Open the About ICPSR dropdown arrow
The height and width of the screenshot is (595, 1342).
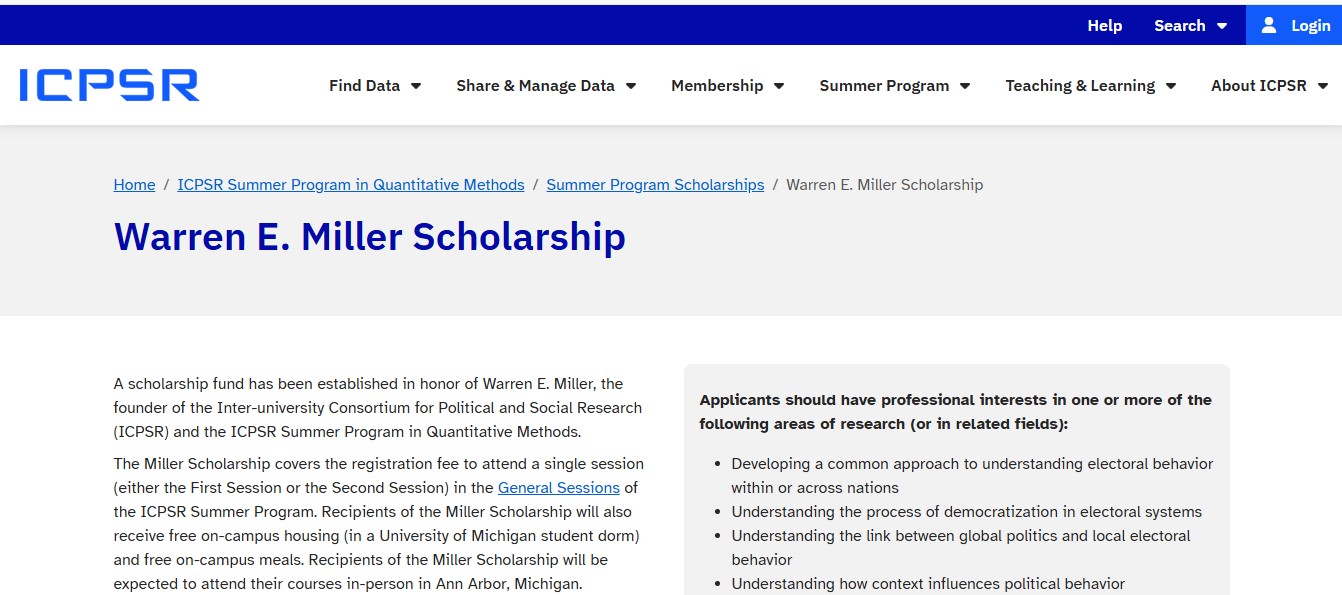pyautogui.click(x=1323, y=86)
